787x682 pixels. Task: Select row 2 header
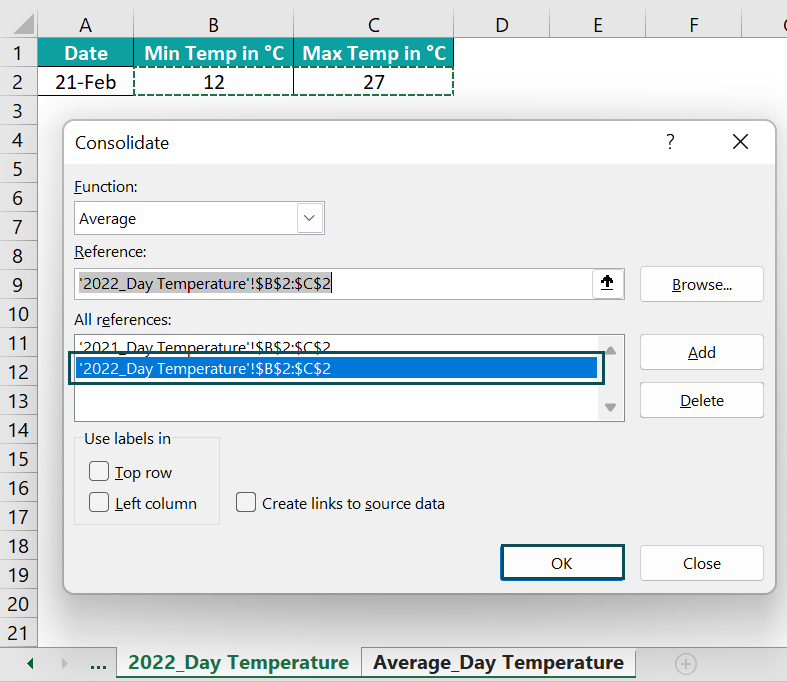click(x=18, y=82)
